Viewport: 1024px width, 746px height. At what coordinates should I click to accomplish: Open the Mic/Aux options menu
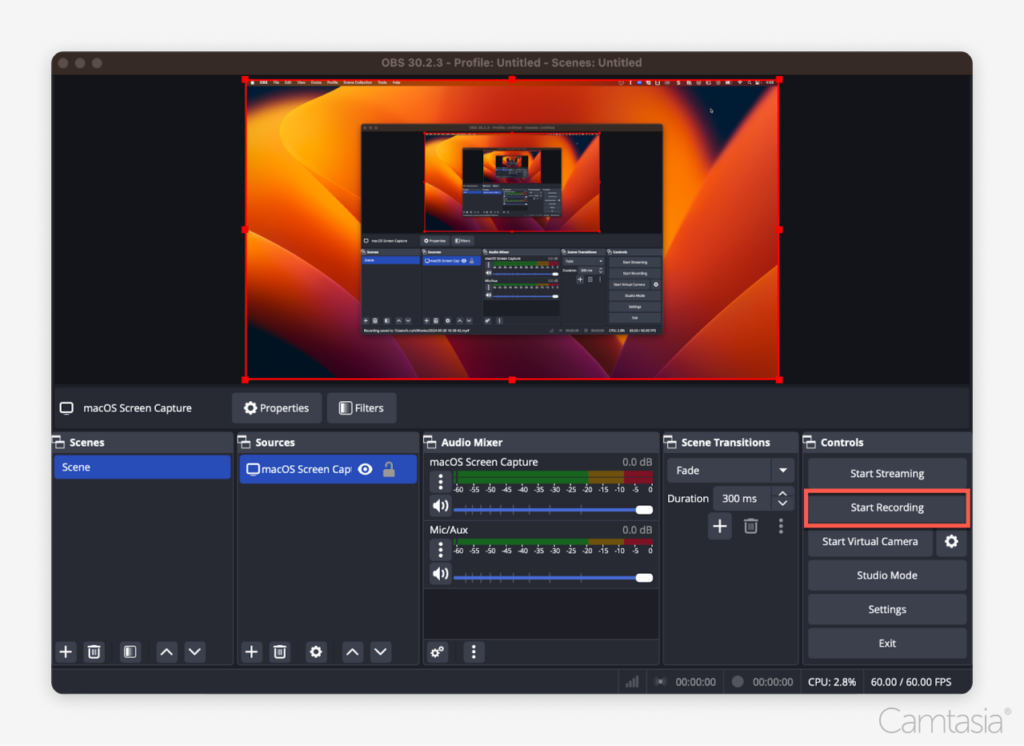point(440,549)
